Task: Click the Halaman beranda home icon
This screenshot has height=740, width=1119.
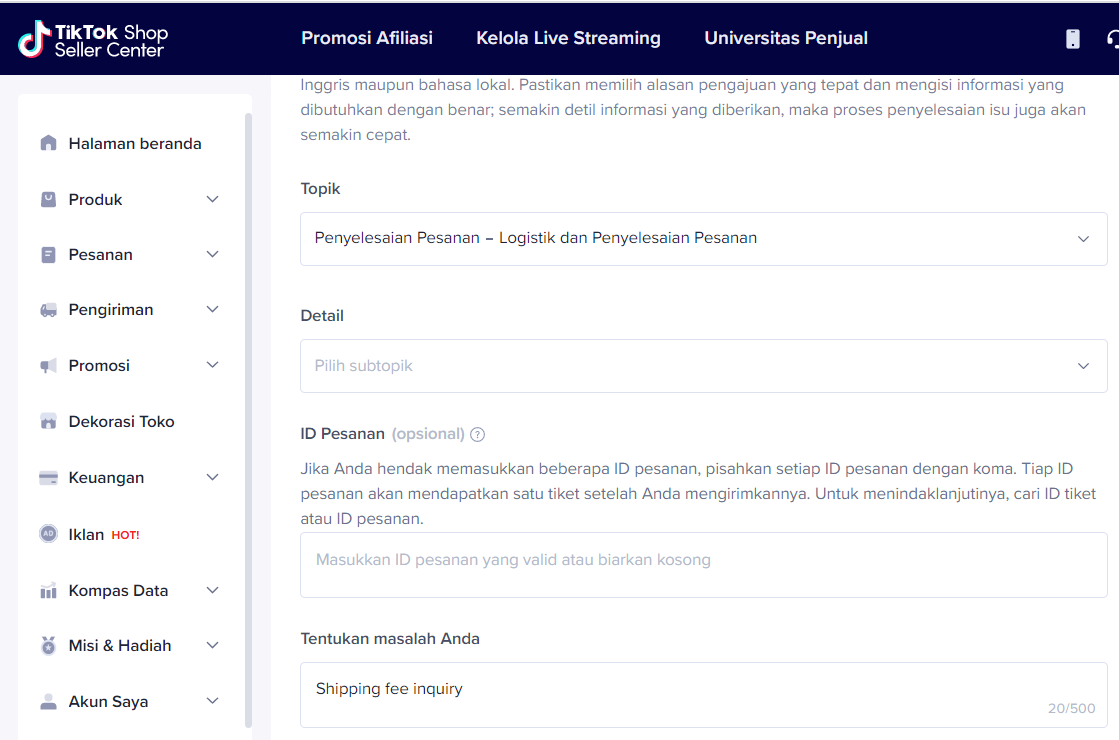Action: (x=48, y=143)
